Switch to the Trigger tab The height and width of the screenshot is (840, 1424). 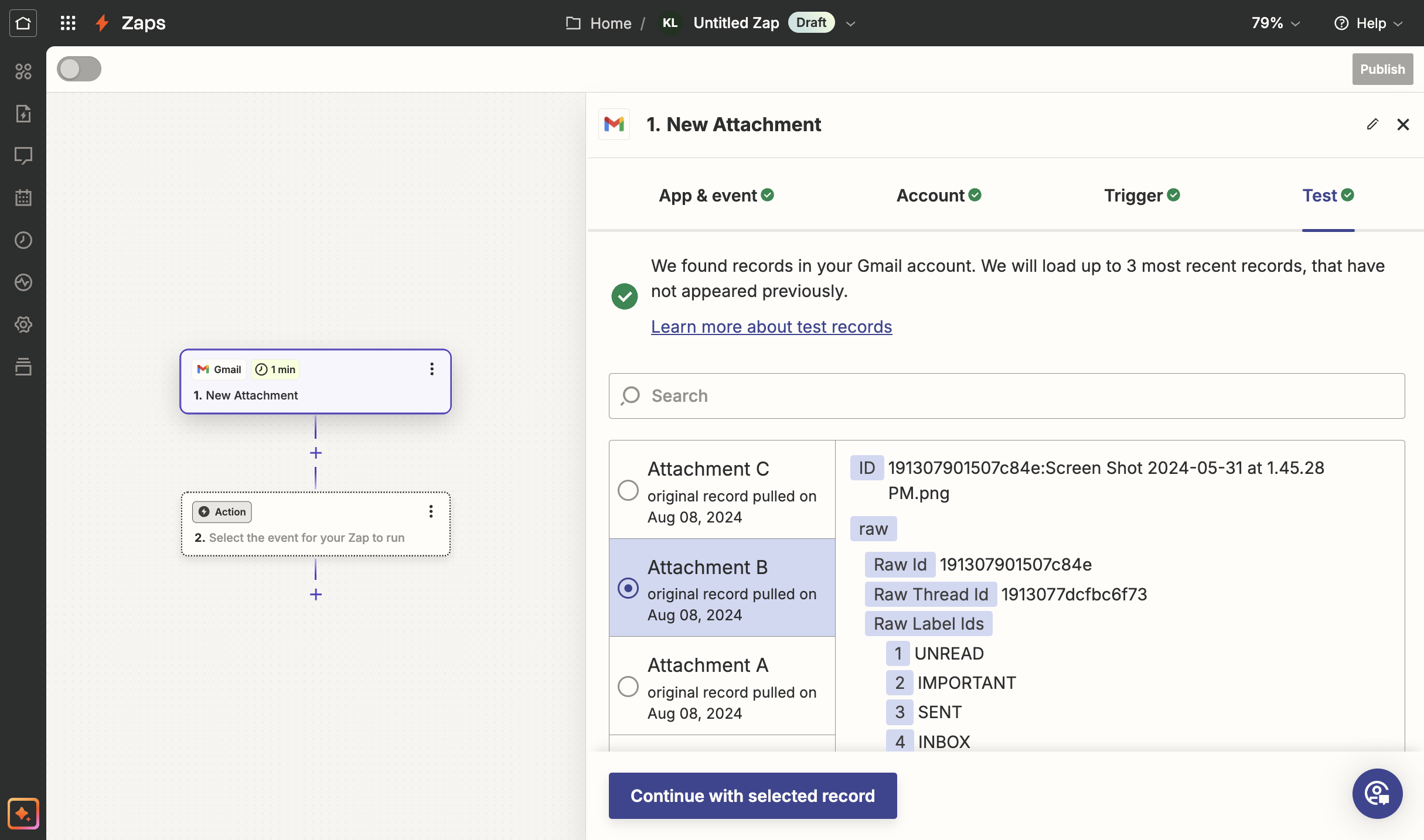coord(1142,196)
